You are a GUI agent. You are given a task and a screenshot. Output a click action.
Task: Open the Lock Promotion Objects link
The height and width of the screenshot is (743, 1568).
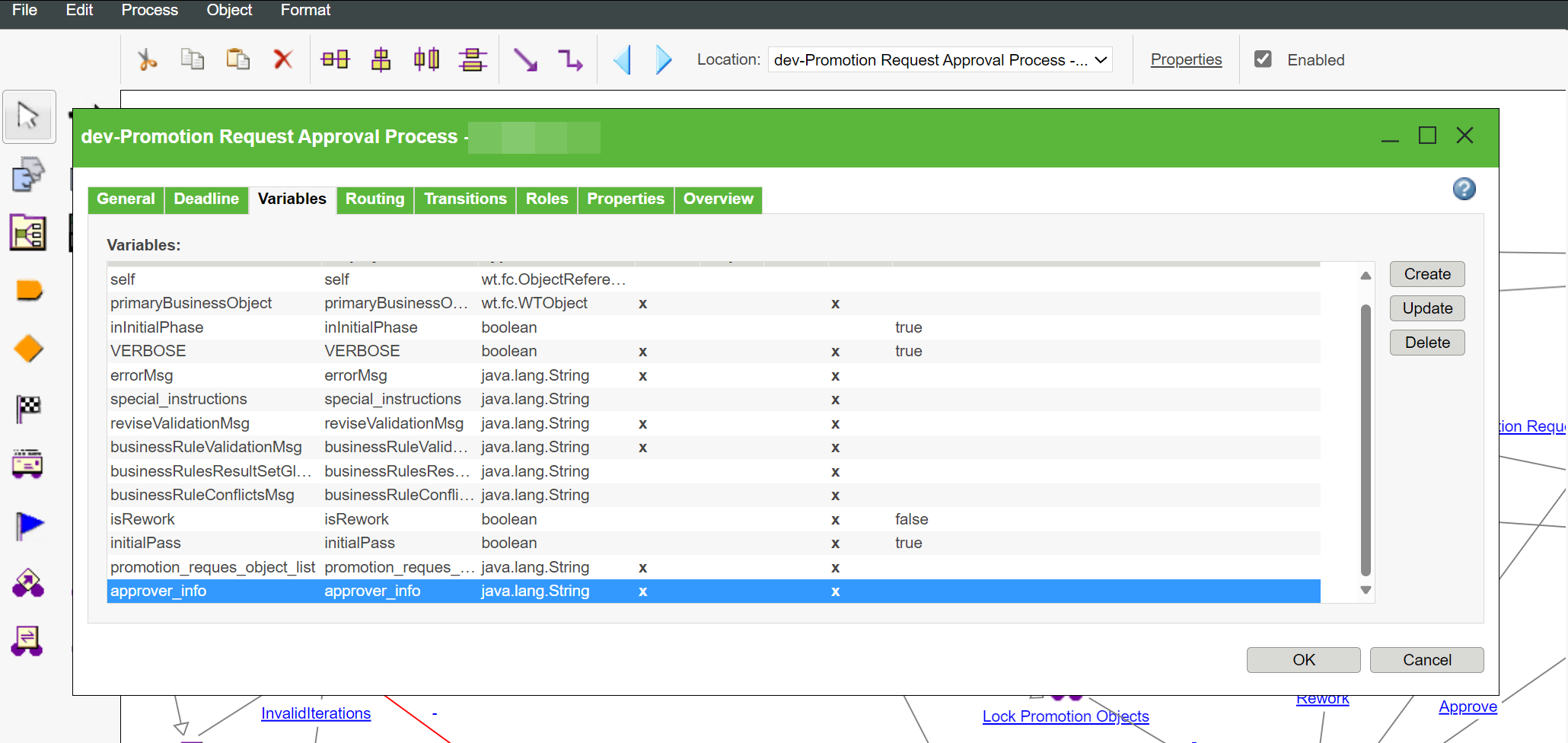tap(1066, 716)
